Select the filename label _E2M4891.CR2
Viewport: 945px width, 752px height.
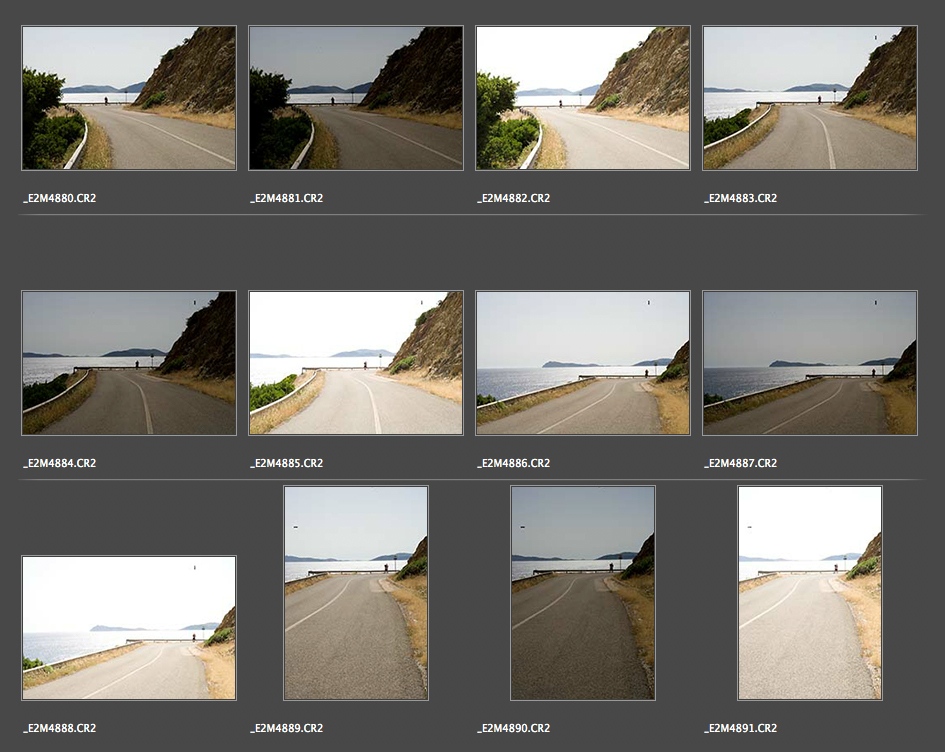[740, 728]
